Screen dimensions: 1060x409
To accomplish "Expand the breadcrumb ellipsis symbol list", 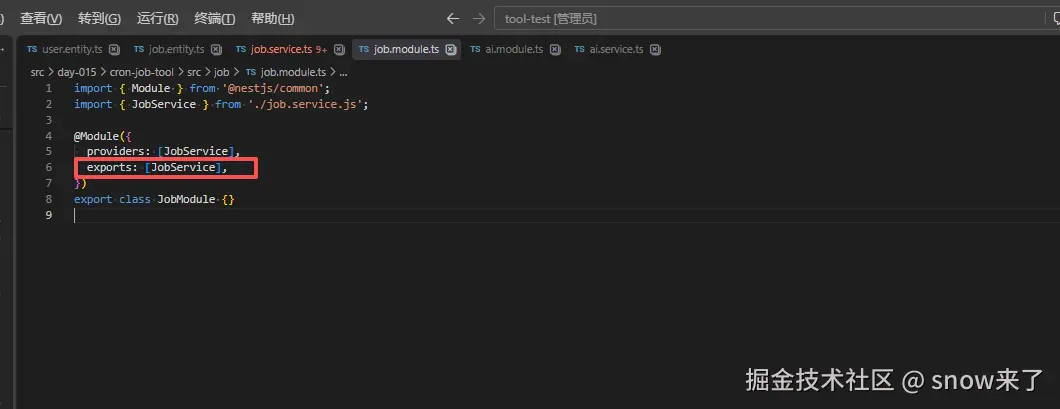I will (x=343, y=72).
